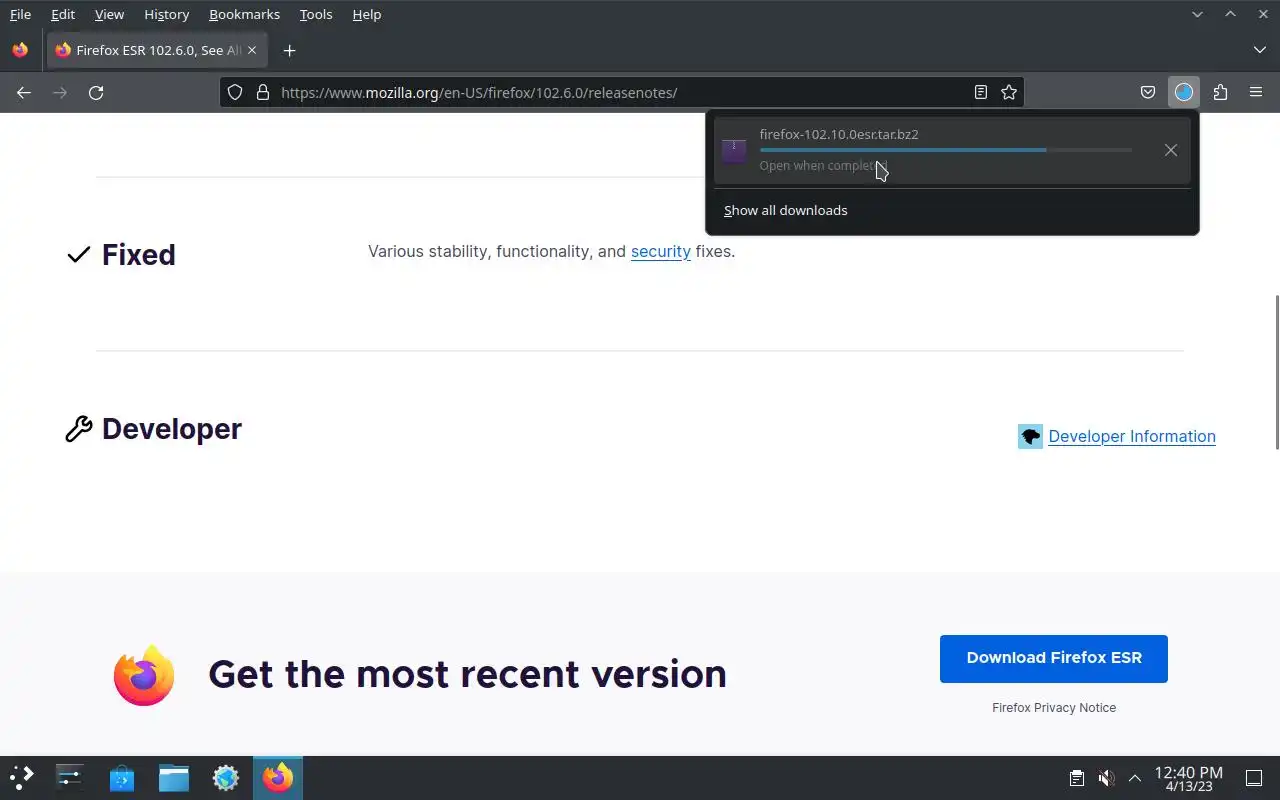This screenshot has width=1280, height=800.
Task: Open the extensions puzzle icon
Action: click(1220, 92)
